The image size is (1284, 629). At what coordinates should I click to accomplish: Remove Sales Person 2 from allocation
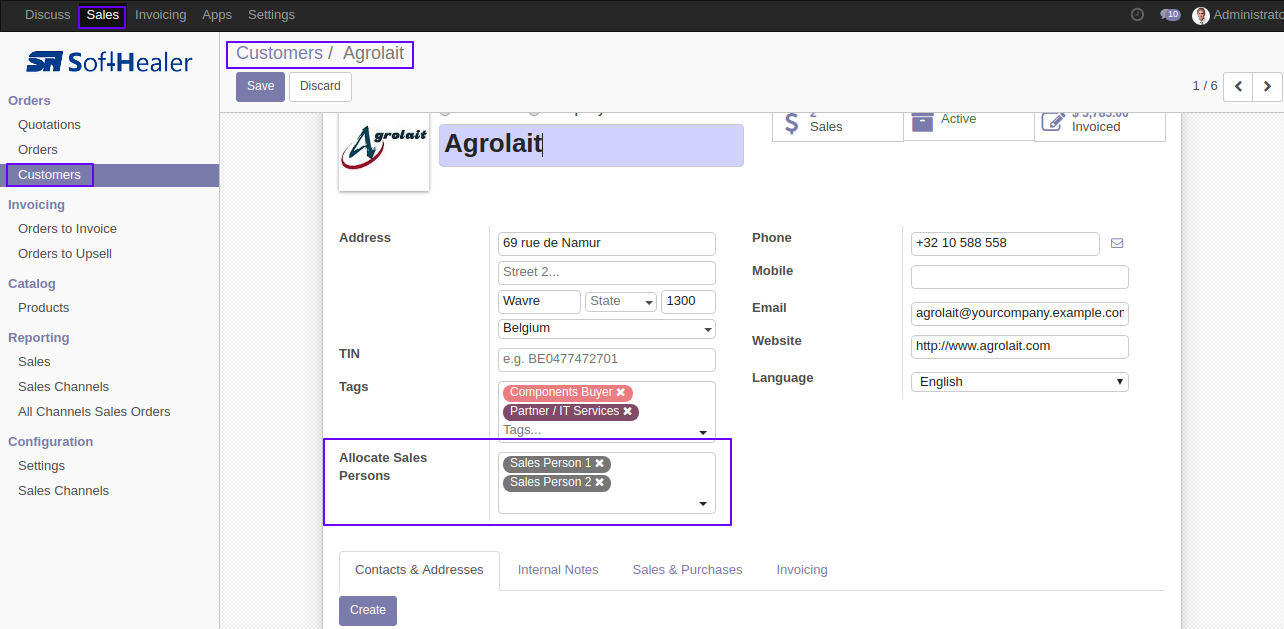599,483
